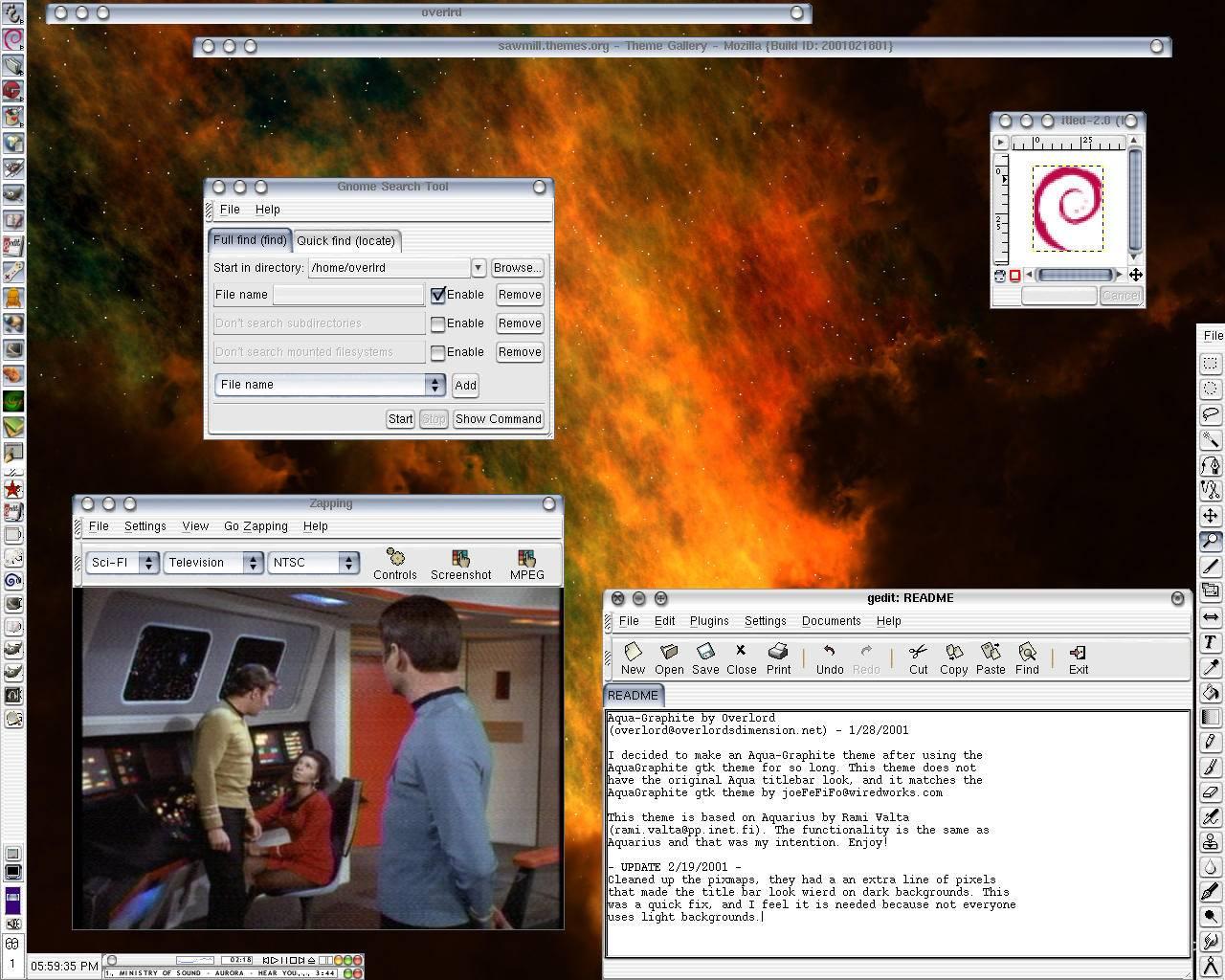Click Open folder icon in gedit
This screenshot has height=980, width=1225.
[669, 658]
